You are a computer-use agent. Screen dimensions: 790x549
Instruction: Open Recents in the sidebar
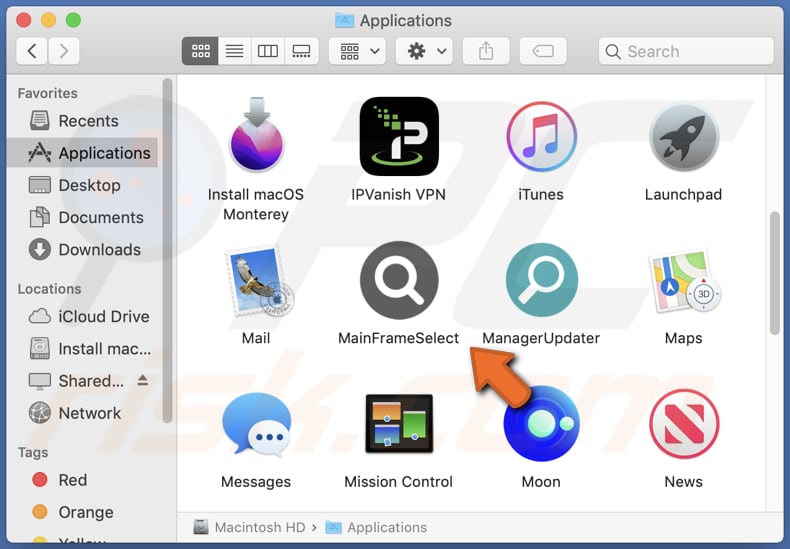coord(82,121)
